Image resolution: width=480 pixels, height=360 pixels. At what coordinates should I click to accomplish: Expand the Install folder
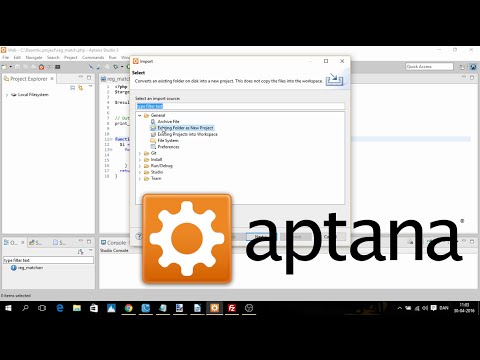[140, 160]
